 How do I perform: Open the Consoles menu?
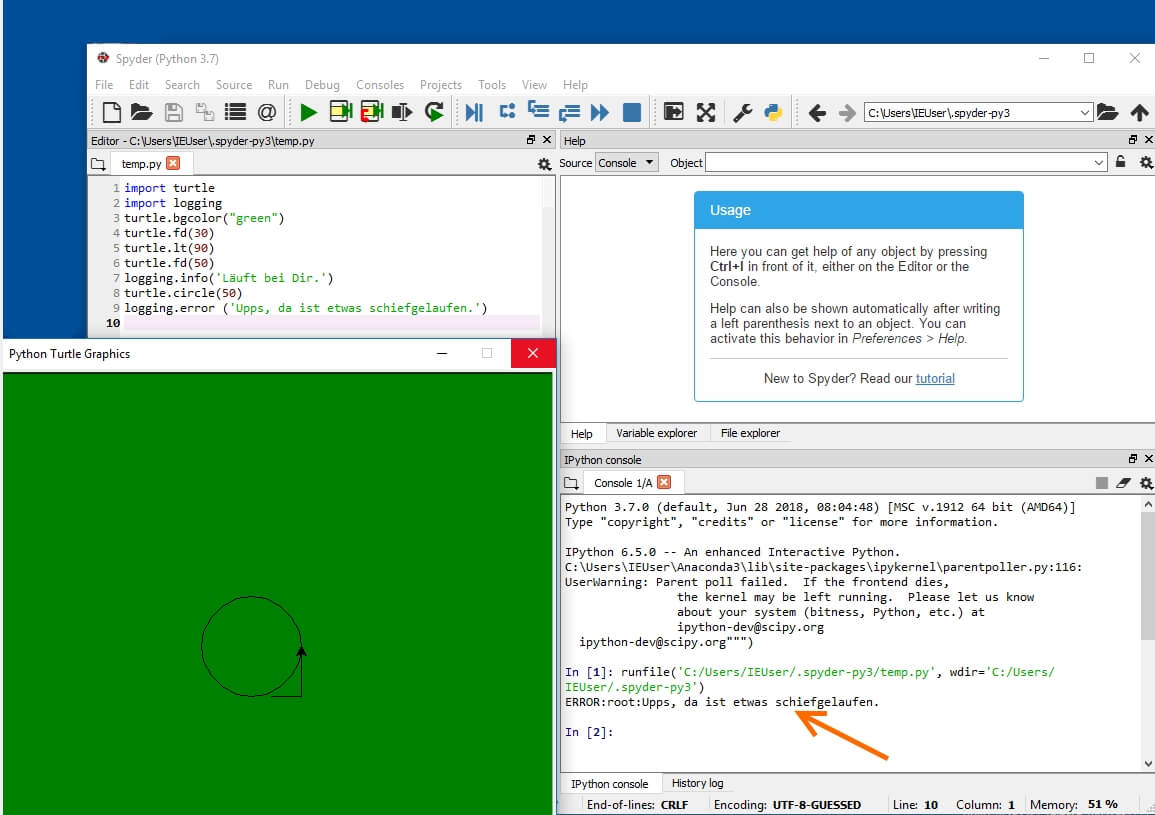[379, 85]
